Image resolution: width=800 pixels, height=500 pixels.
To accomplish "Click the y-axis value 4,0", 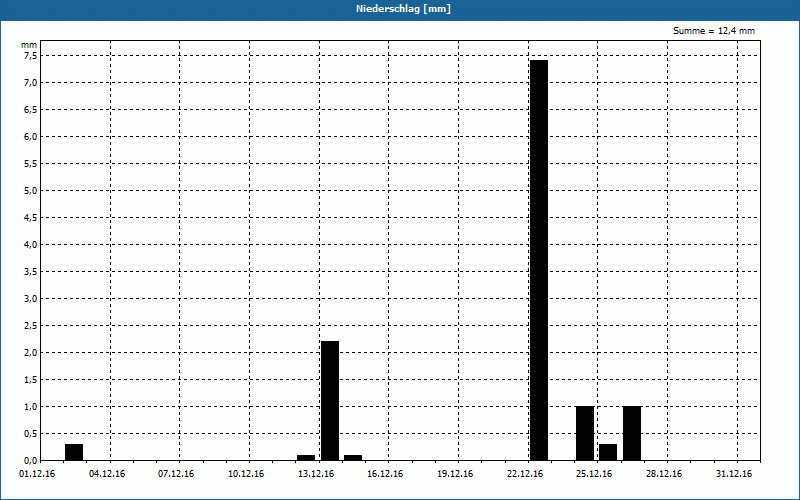I will coord(31,245).
